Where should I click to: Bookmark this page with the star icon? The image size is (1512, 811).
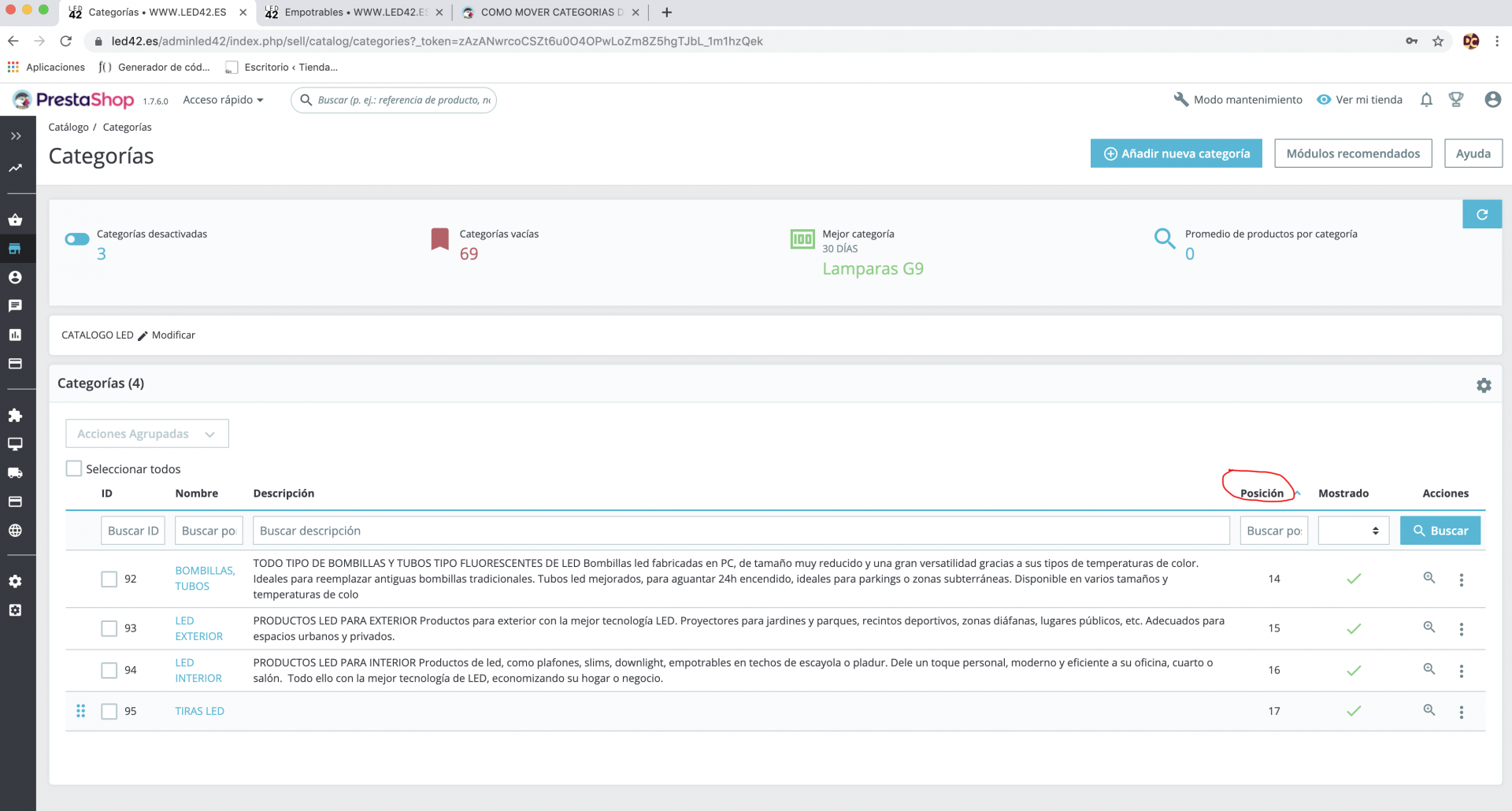1438,41
